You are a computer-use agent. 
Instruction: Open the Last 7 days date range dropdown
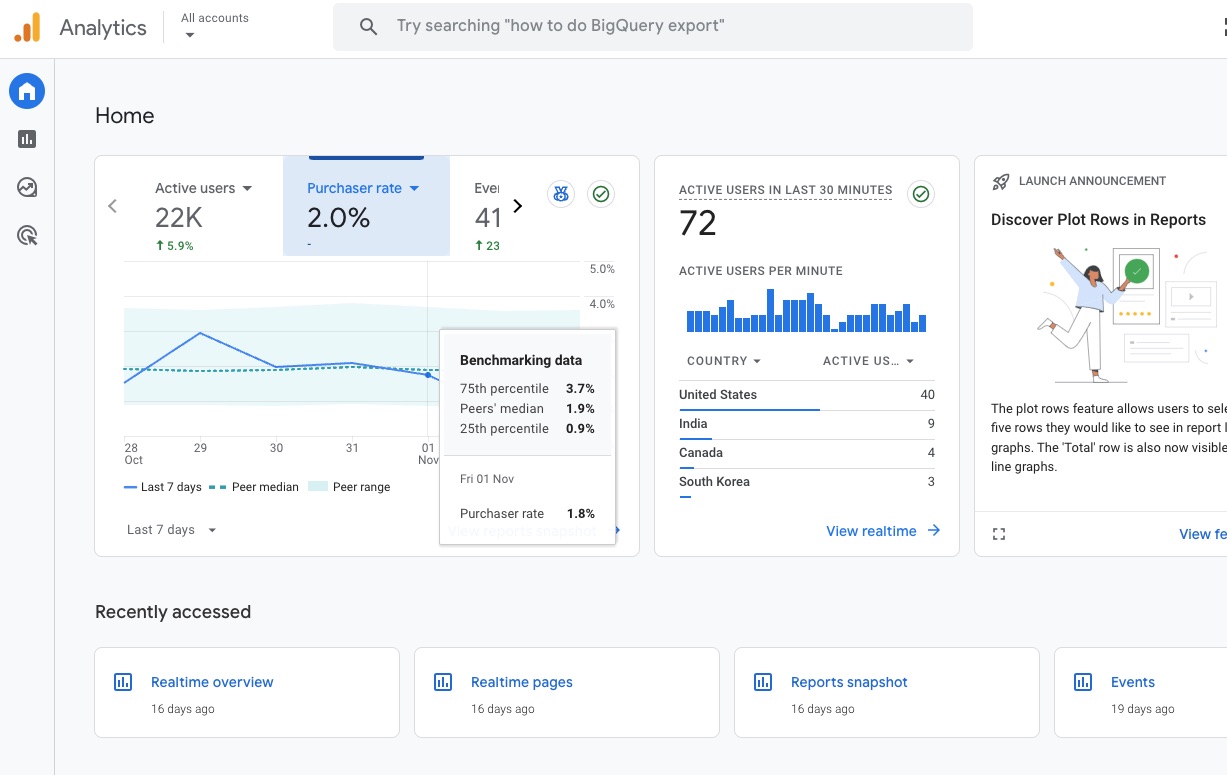172,530
